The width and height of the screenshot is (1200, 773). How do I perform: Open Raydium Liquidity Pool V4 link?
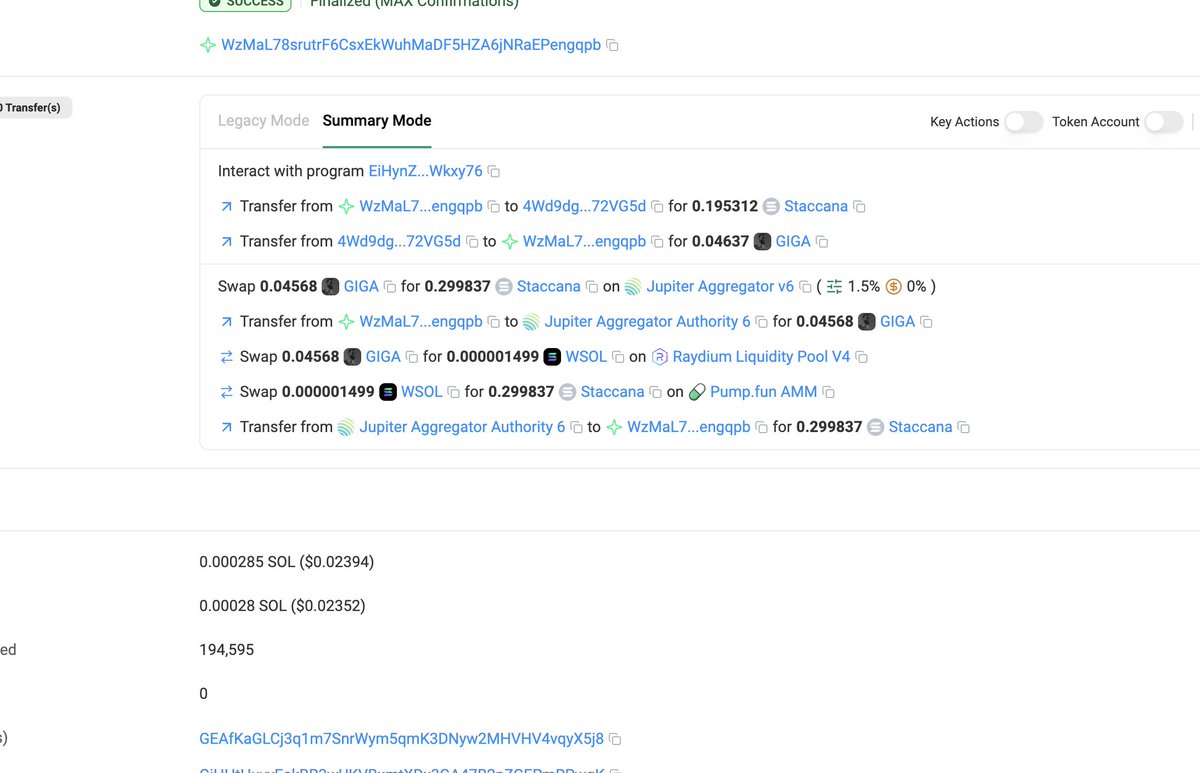761,356
